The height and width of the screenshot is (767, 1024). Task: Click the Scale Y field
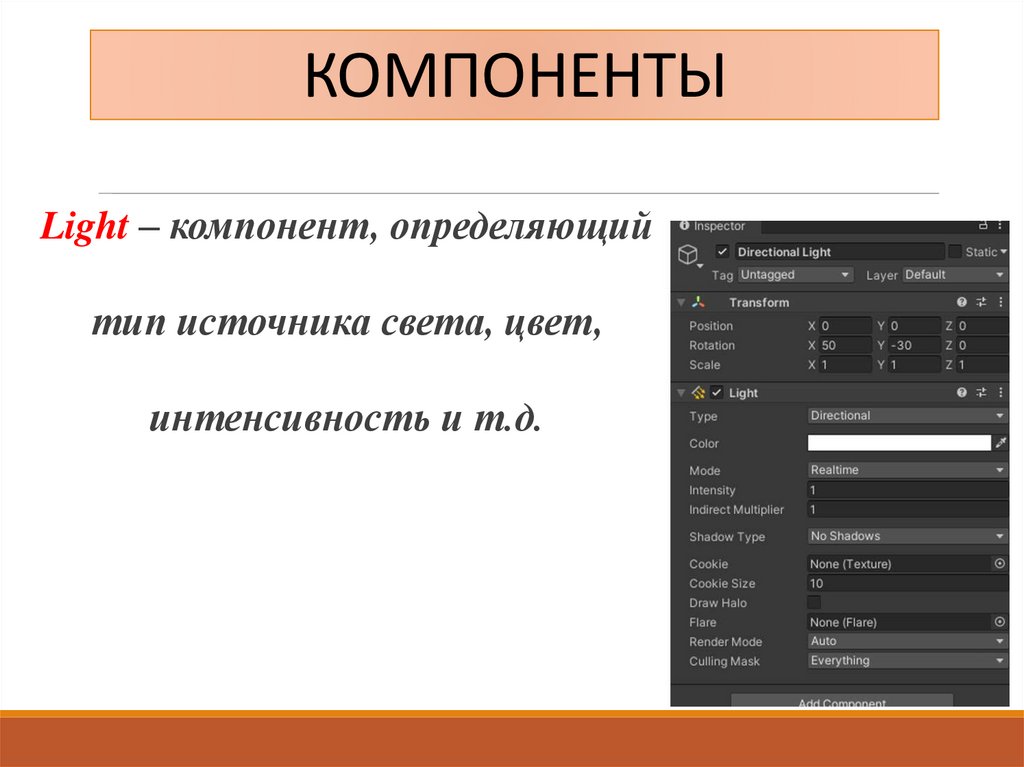click(x=914, y=365)
